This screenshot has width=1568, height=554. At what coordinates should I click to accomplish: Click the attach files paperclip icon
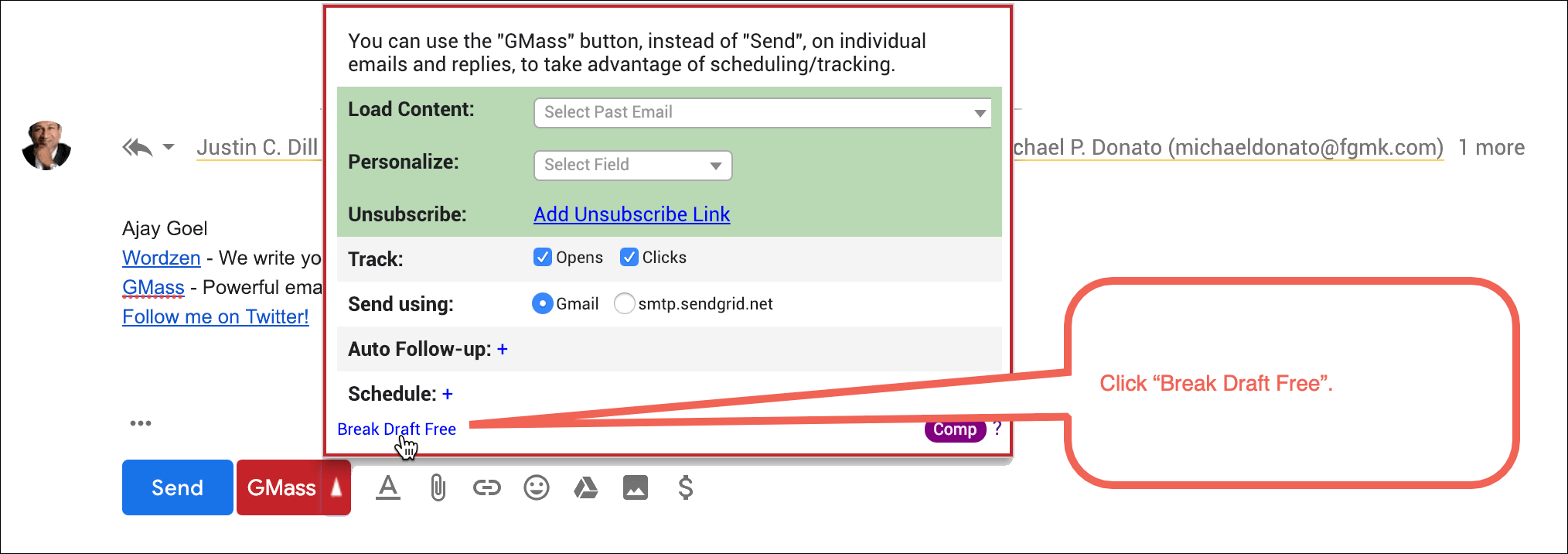[438, 487]
